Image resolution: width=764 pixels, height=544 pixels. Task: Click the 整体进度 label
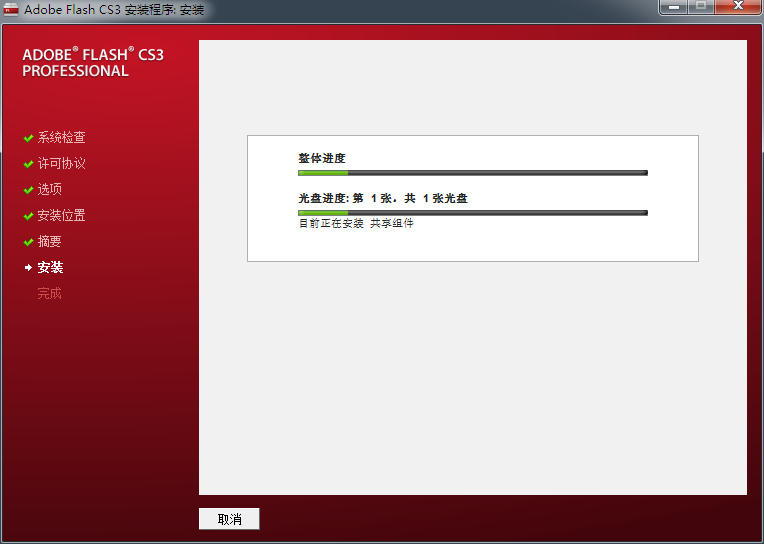pyautogui.click(x=322, y=158)
